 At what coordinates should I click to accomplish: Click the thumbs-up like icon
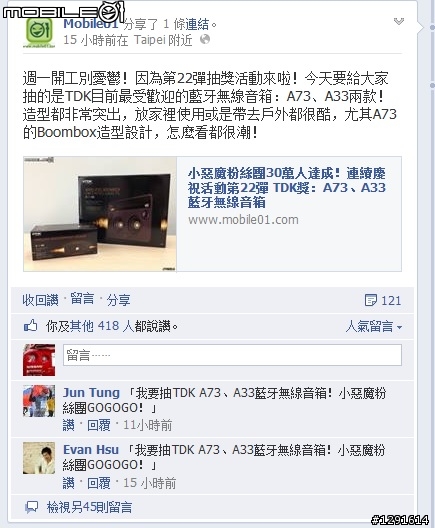click(x=31, y=326)
